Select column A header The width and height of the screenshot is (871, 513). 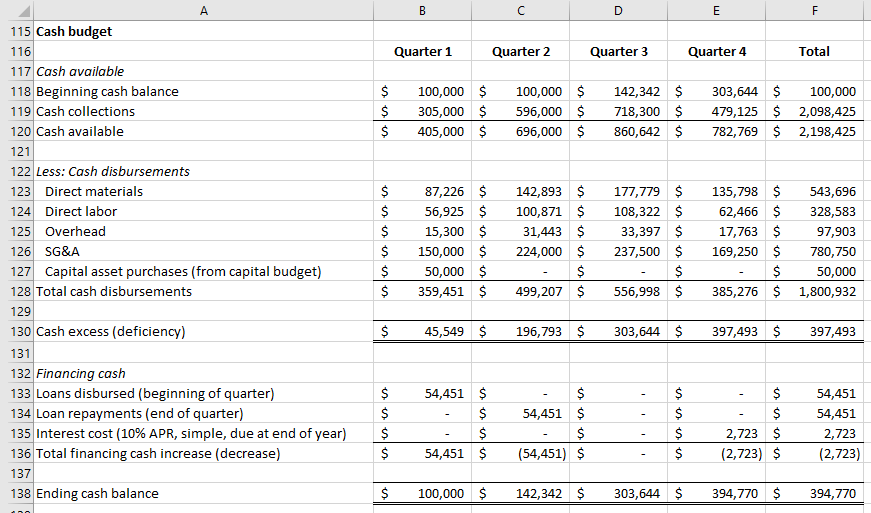click(203, 10)
